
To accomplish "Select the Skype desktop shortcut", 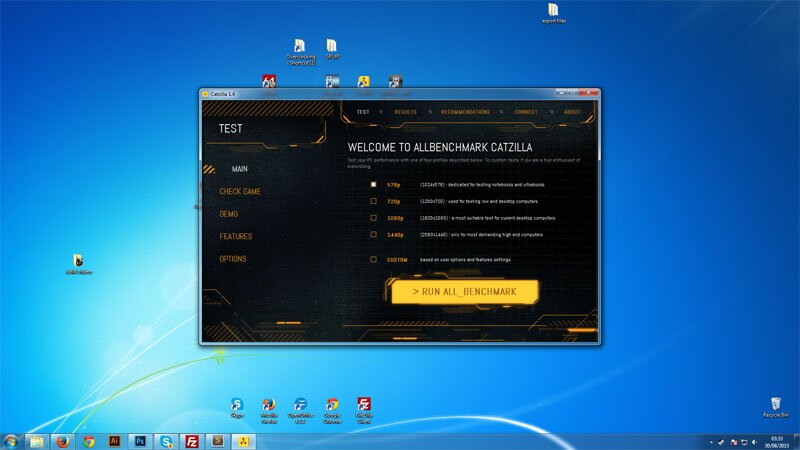I will [x=237, y=408].
